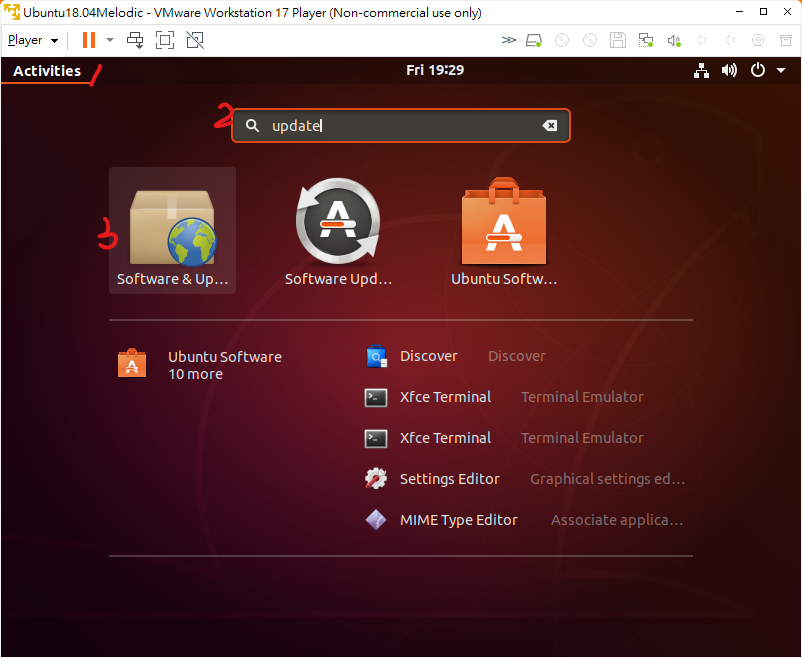This screenshot has height=658, width=802.
Task: Expand the system menu arrow in top bar
Action: pos(781,71)
